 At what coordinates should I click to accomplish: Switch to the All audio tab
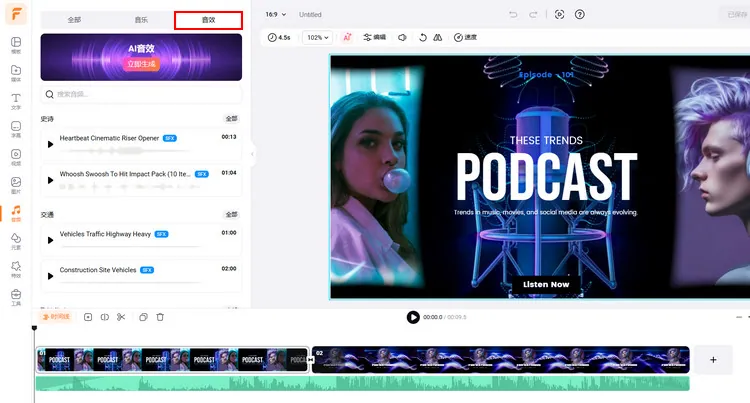(x=74, y=20)
